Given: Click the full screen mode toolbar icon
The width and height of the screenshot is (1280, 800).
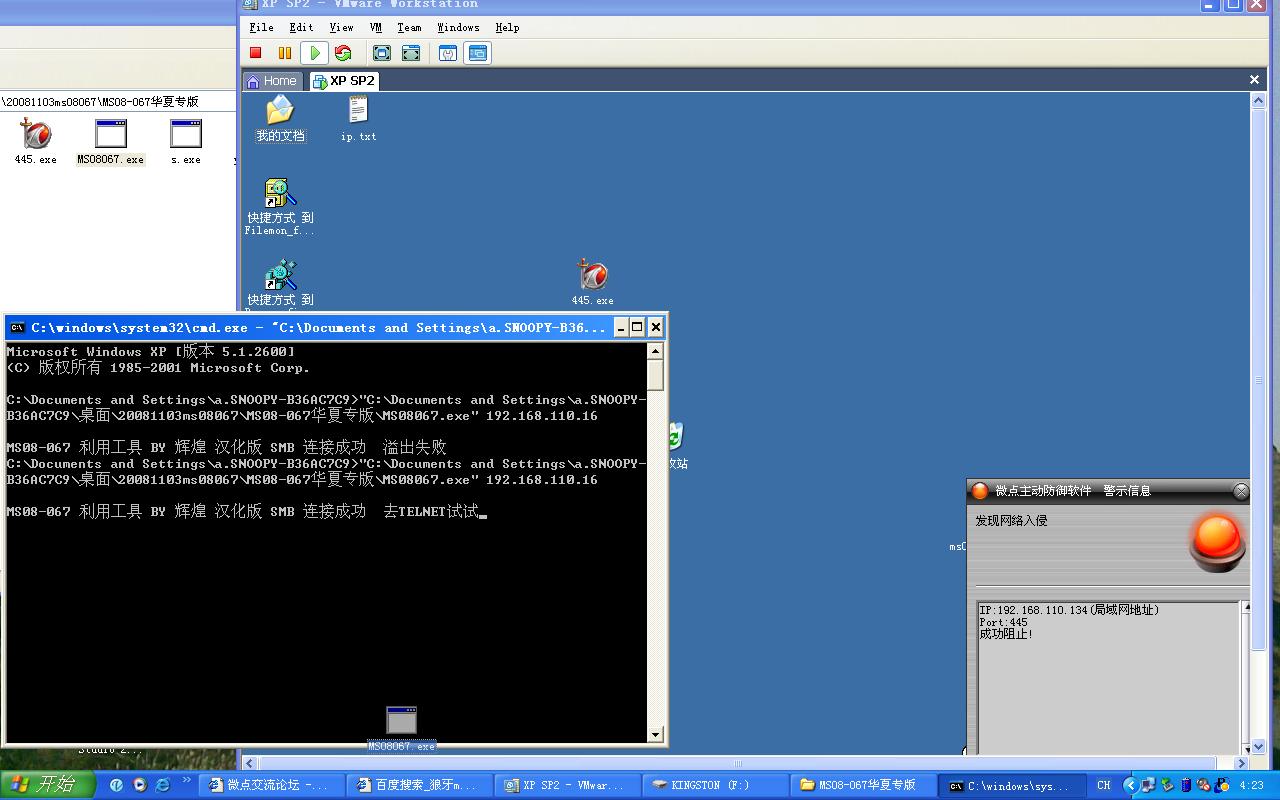Looking at the screenshot, I should [381, 53].
